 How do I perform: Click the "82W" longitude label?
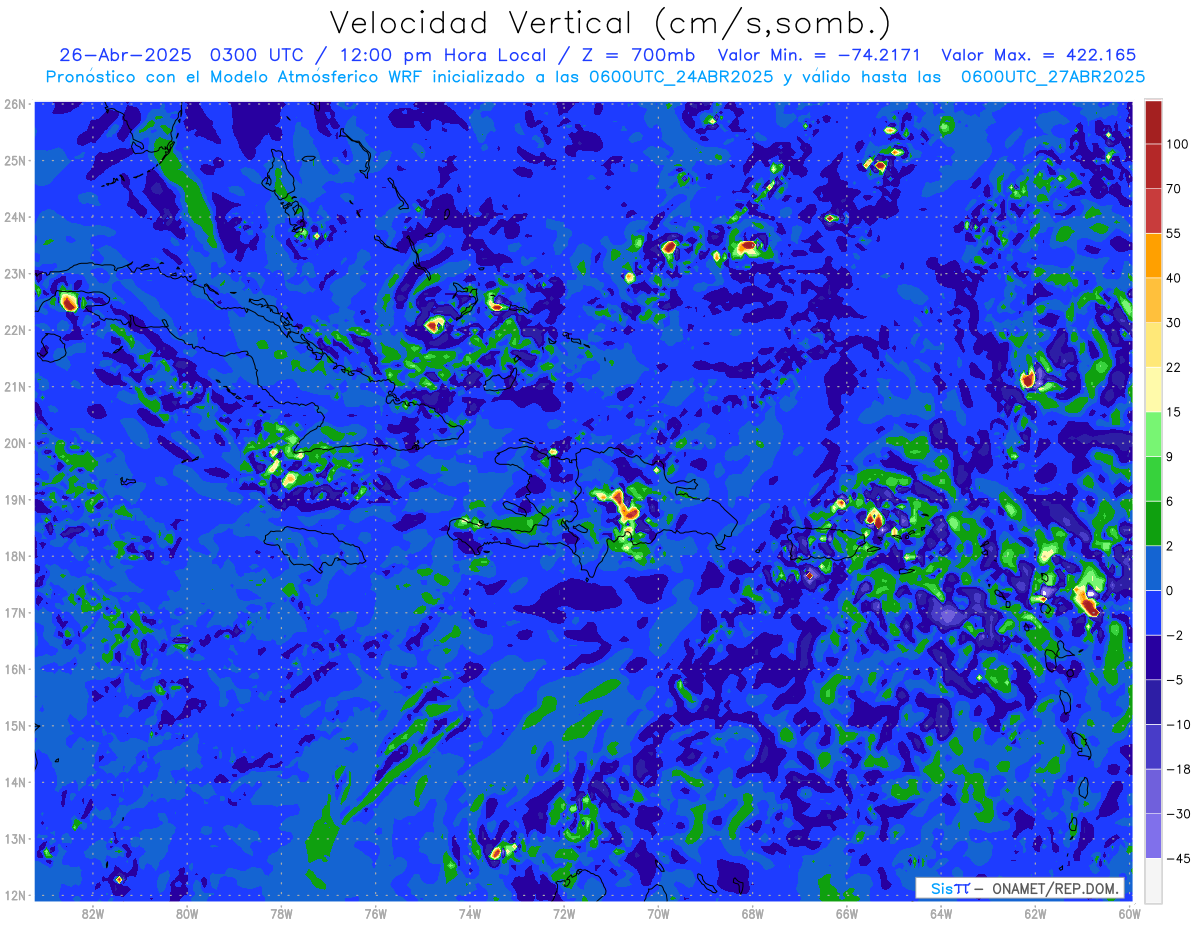(93, 913)
